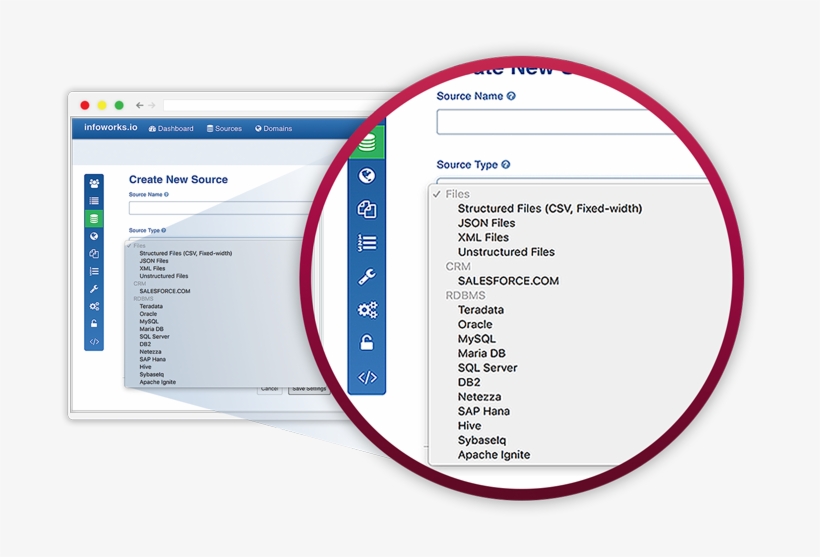
Task: Click the wrench icon in small window sidebar
Action: click(x=94, y=289)
